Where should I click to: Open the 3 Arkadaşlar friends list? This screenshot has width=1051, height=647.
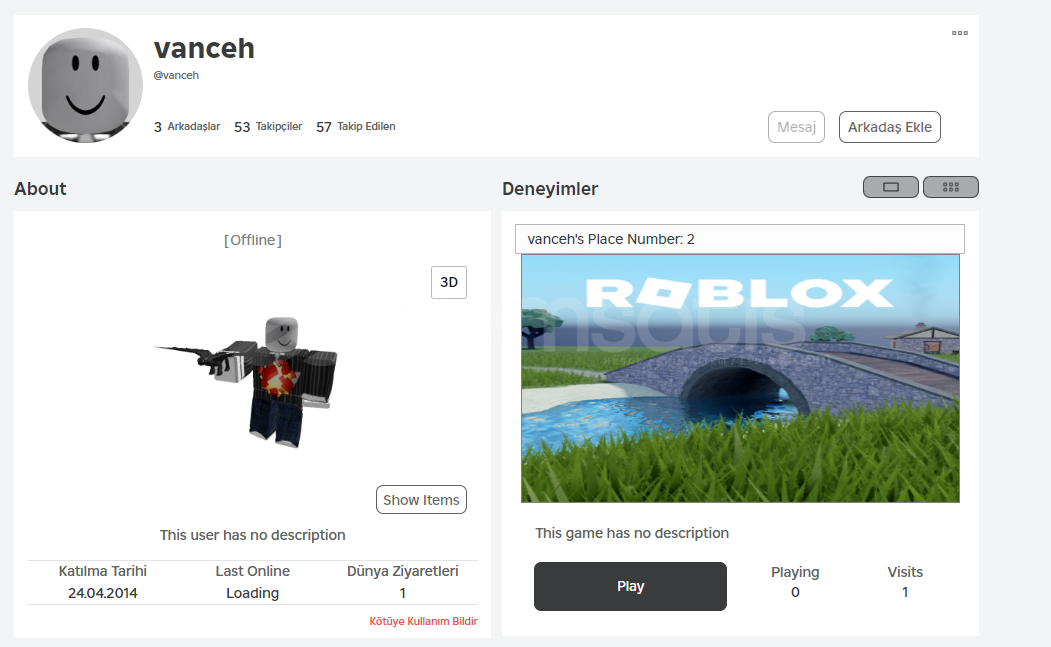tap(187, 127)
